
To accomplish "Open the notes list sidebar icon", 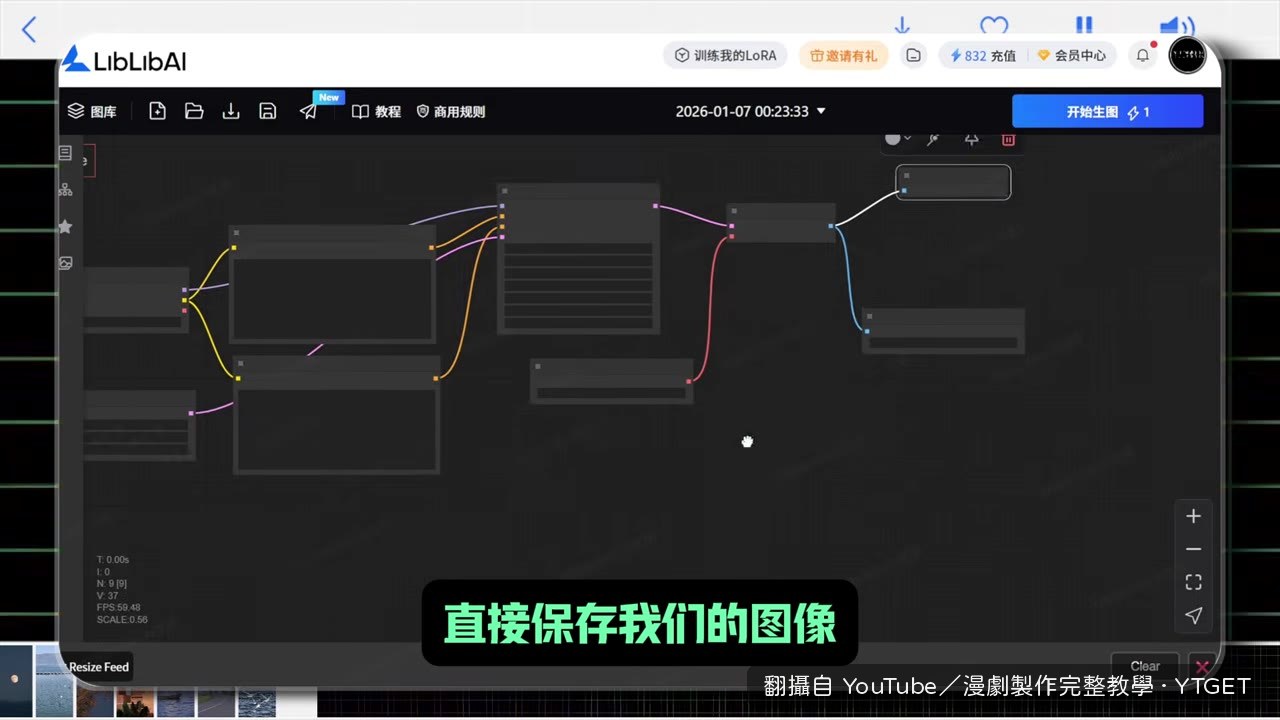I will click(65, 153).
